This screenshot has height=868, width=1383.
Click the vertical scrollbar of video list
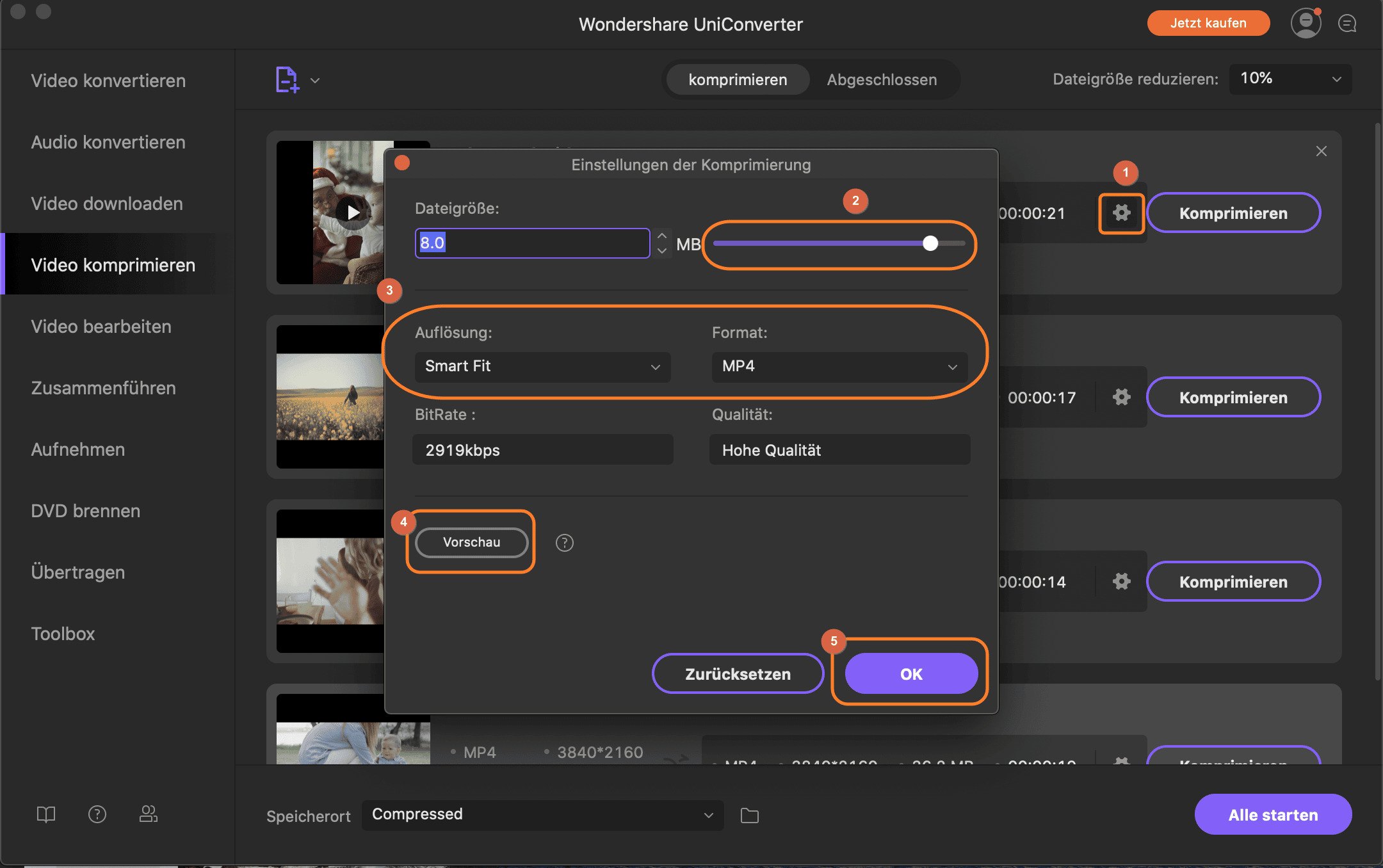1377,402
